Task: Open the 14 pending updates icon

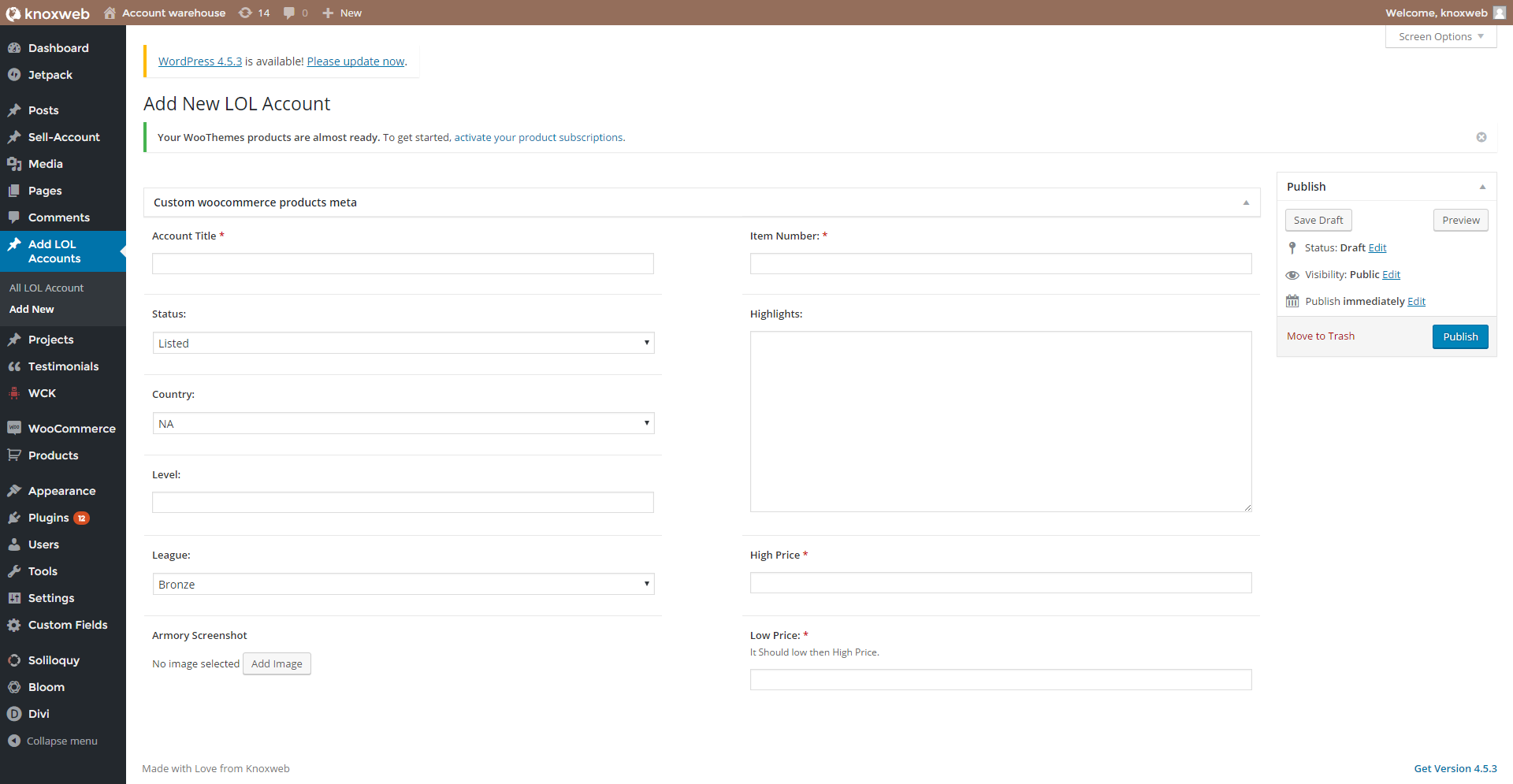Action: pyautogui.click(x=246, y=13)
